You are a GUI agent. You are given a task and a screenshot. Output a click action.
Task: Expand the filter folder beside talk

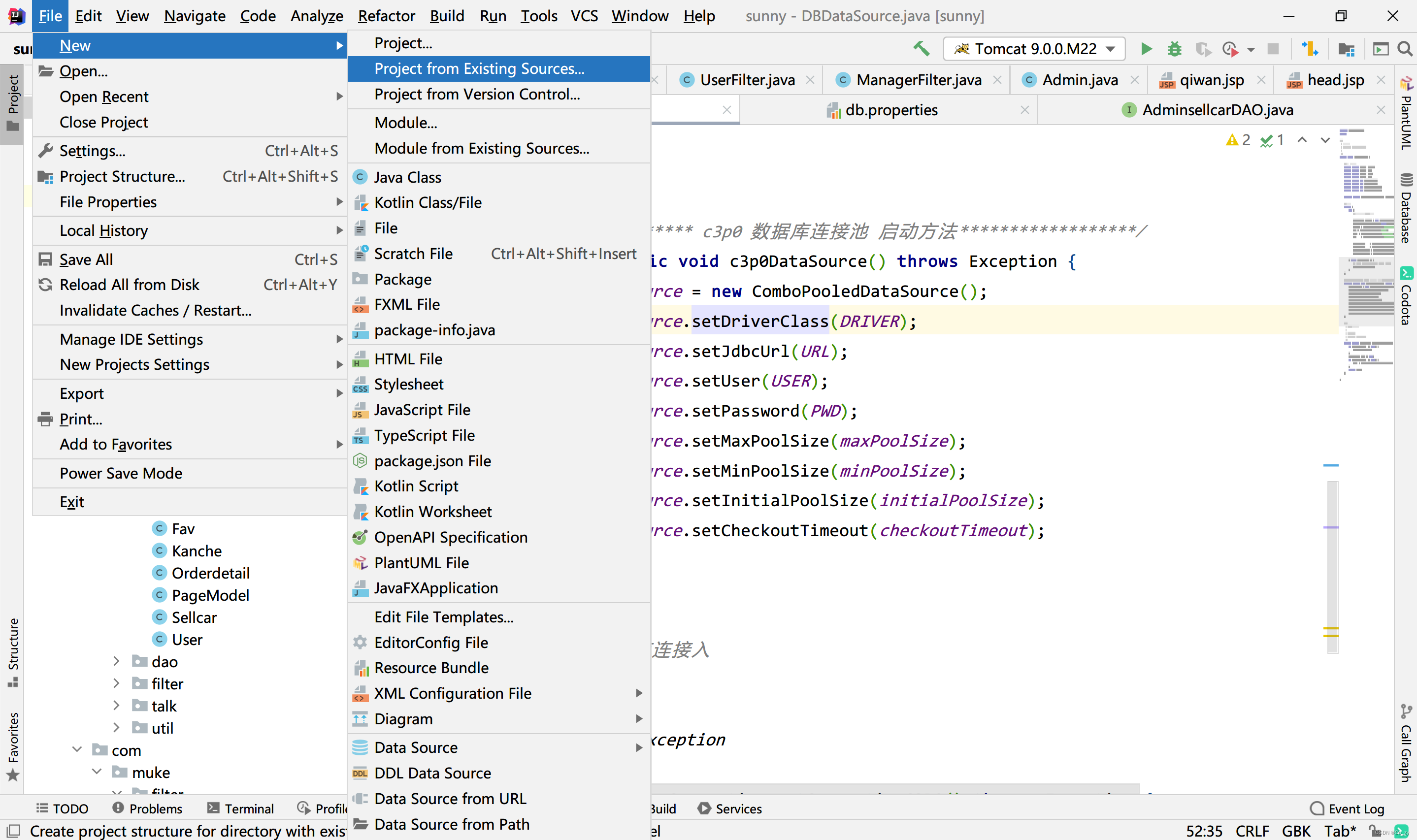point(116,683)
